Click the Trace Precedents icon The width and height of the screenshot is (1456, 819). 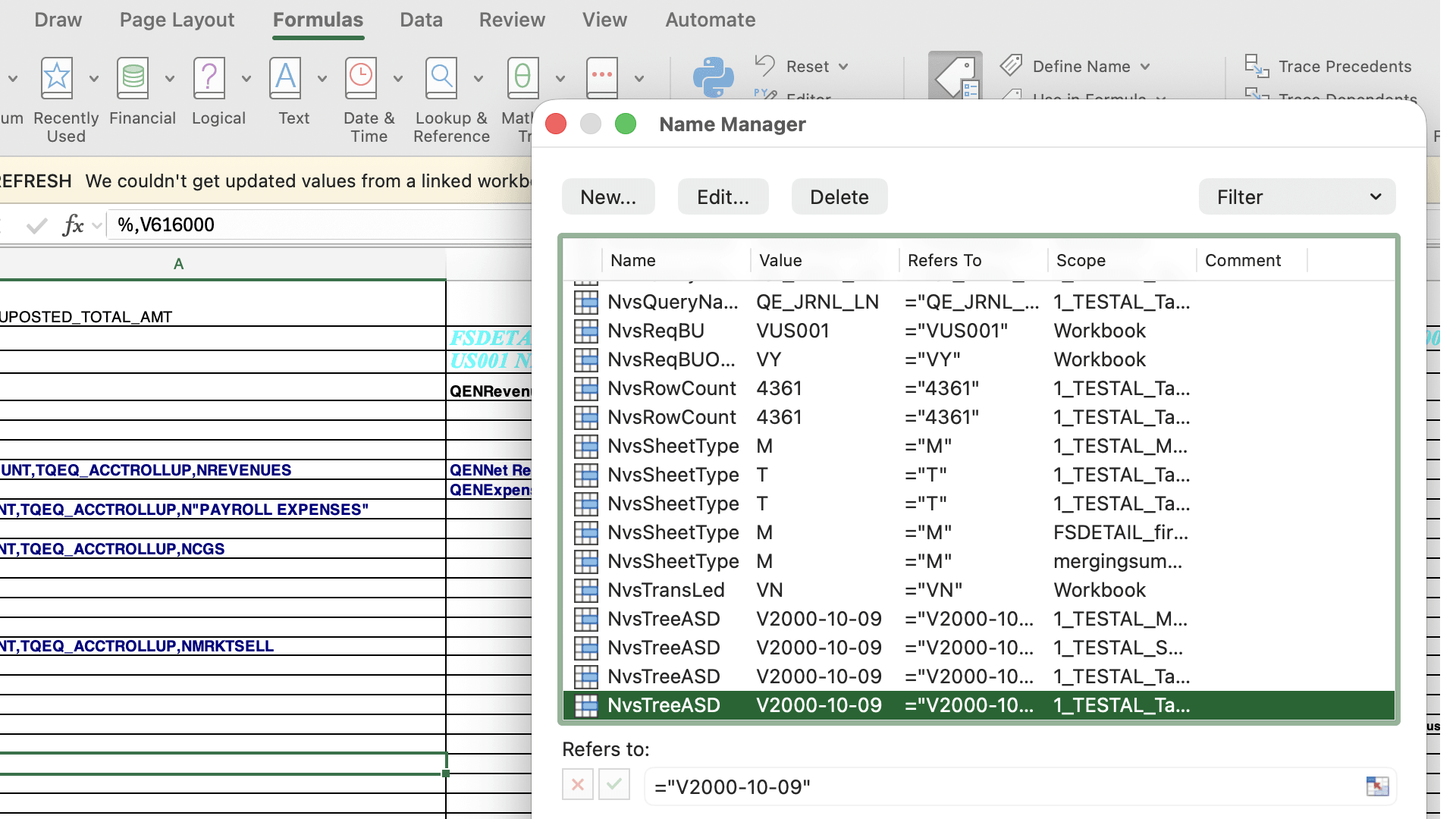pyautogui.click(x=1257, y=66)
